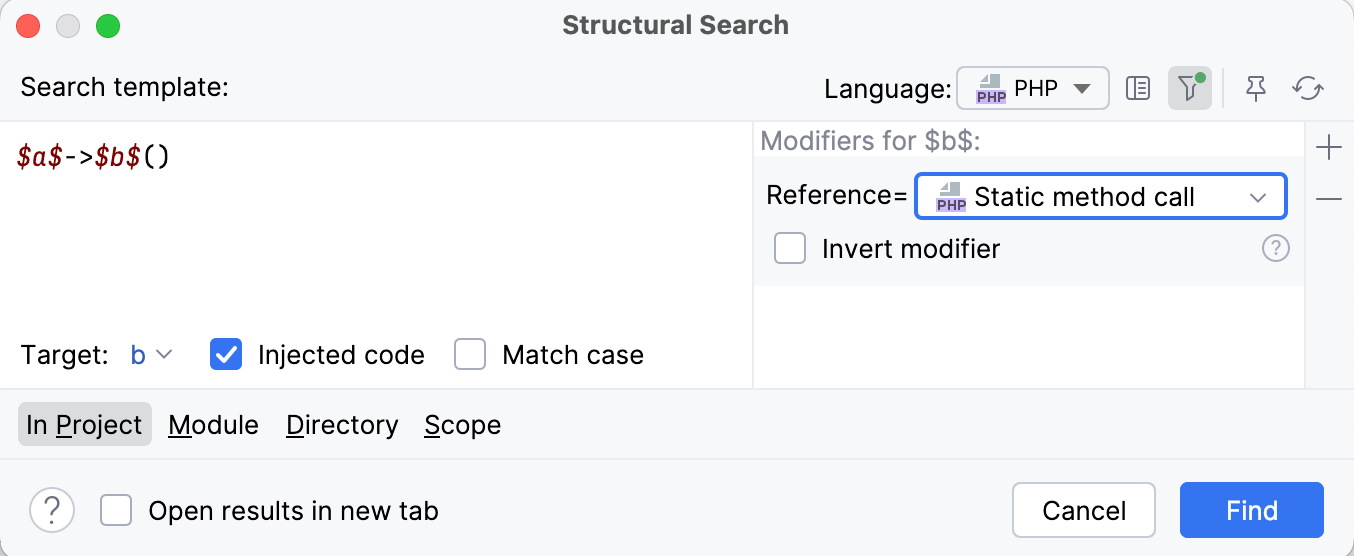The width and height of the screenshot is (1354, 556).
Task: Add a modifier with the plus icon
Action: click(1329, 149)
